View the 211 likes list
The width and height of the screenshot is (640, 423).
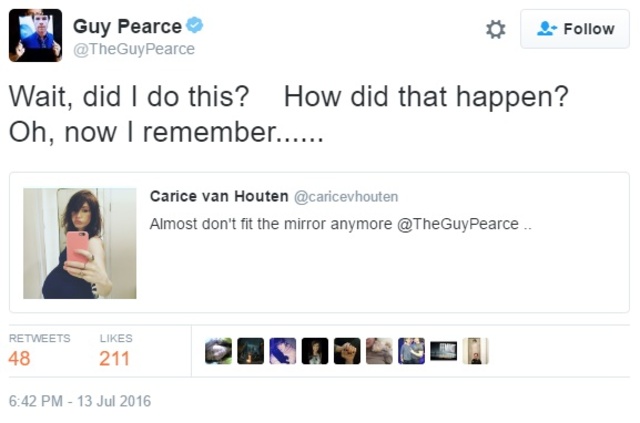[x=115, y=357]
